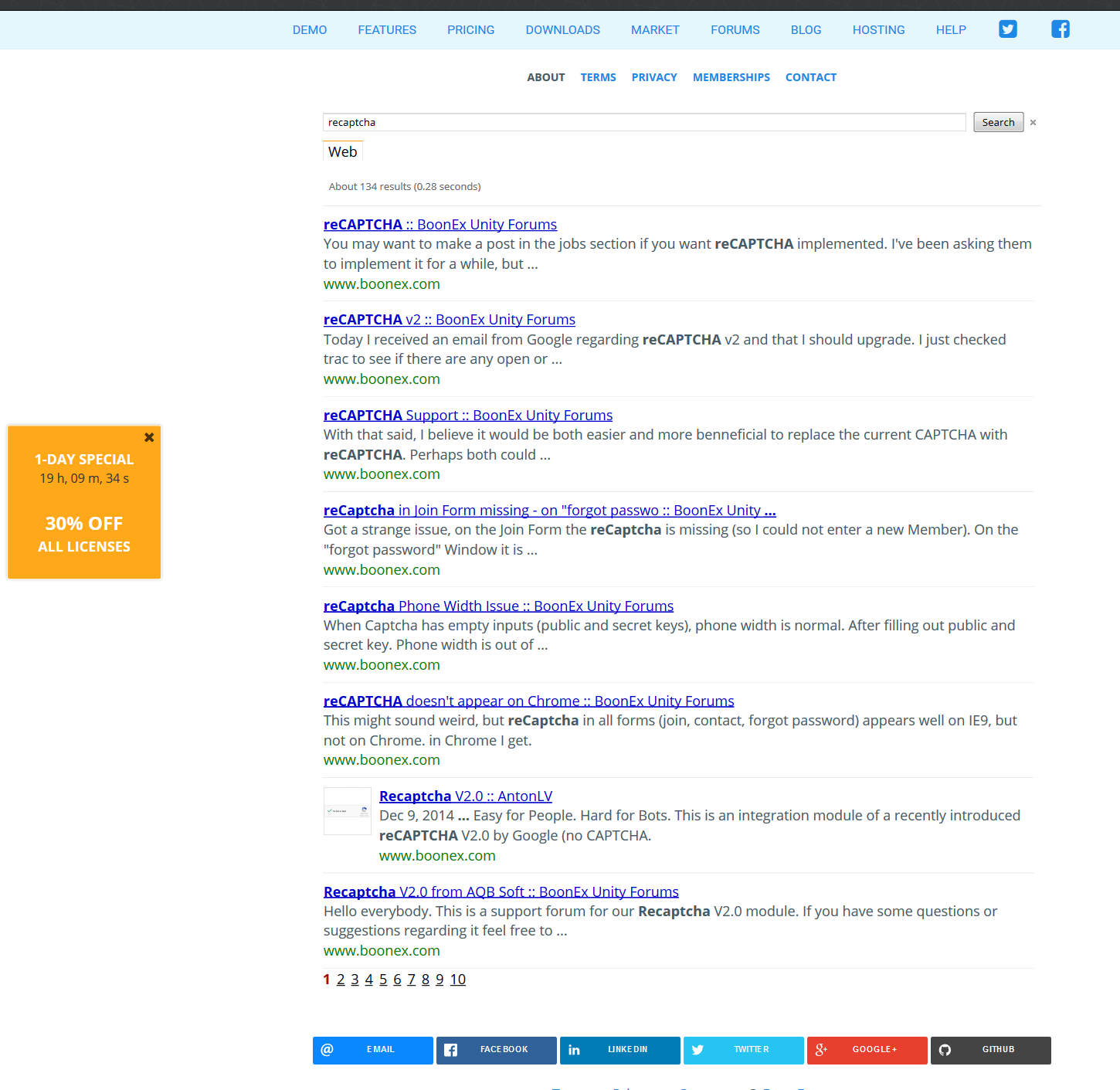Screen dimensions: 1120x1090
Task: Click the 30% off all licenses banner
Action: coord(84,534)
